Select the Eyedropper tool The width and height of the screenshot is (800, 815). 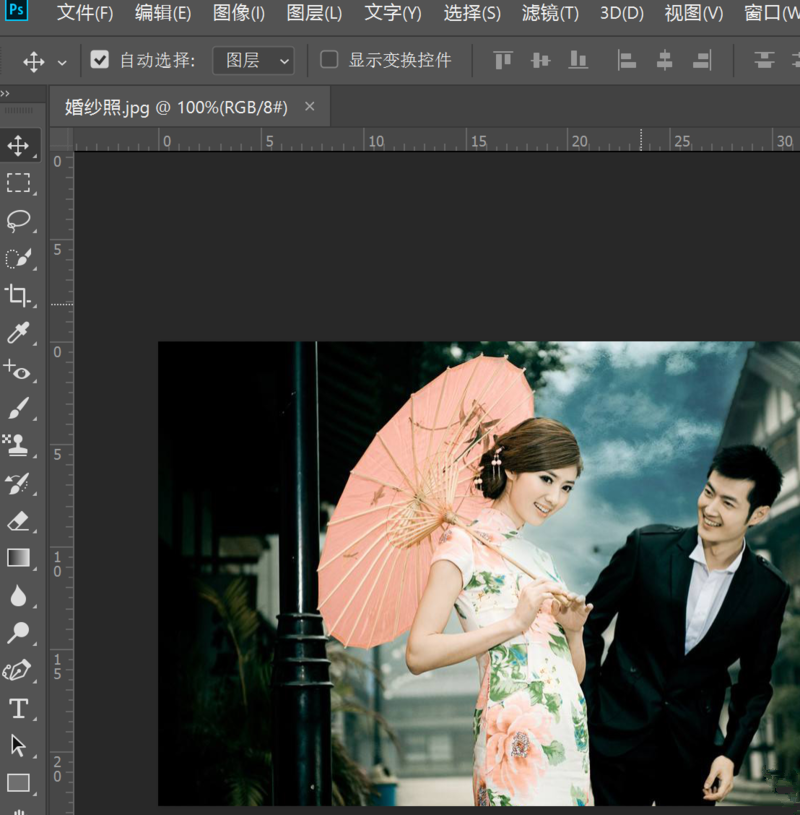(x=18, y=333)
